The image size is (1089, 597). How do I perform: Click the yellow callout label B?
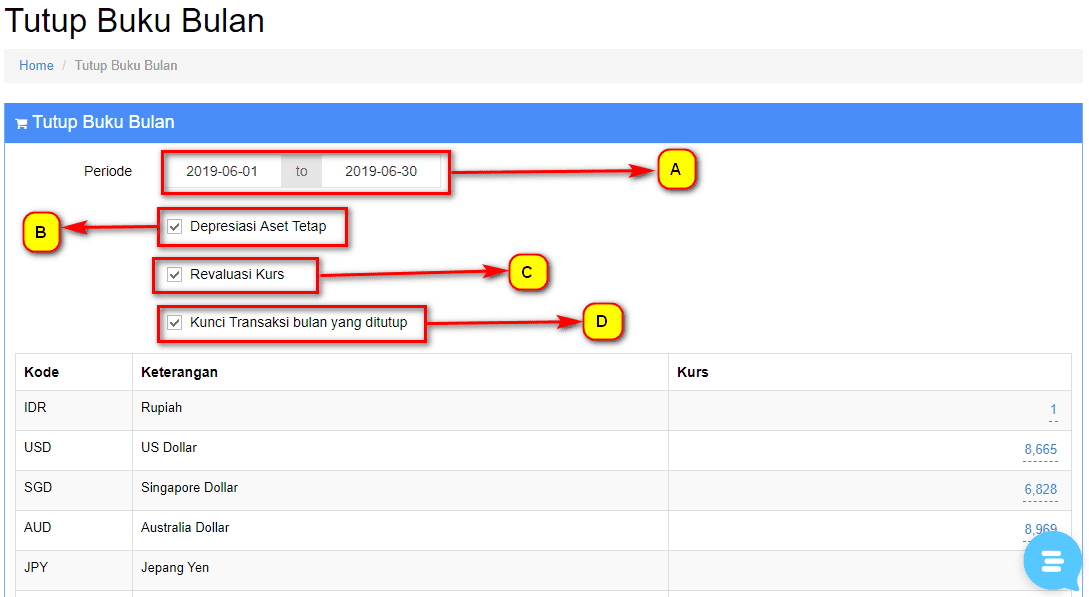coord(41,233)
